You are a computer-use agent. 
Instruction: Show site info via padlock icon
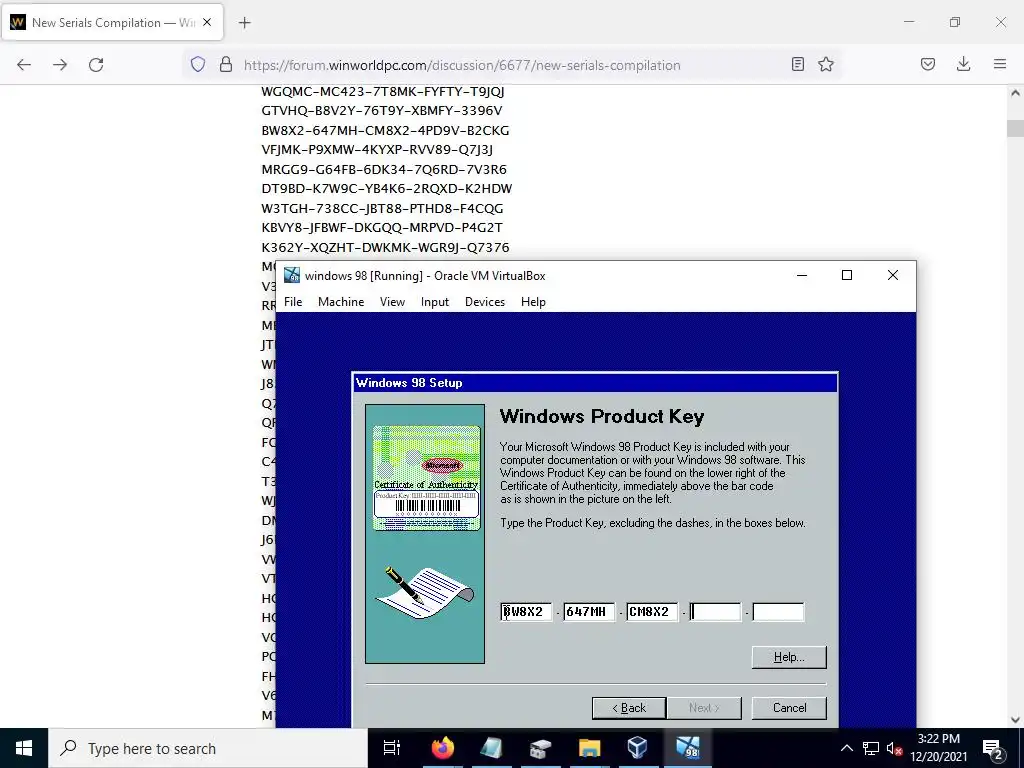[x=226, y=64]
